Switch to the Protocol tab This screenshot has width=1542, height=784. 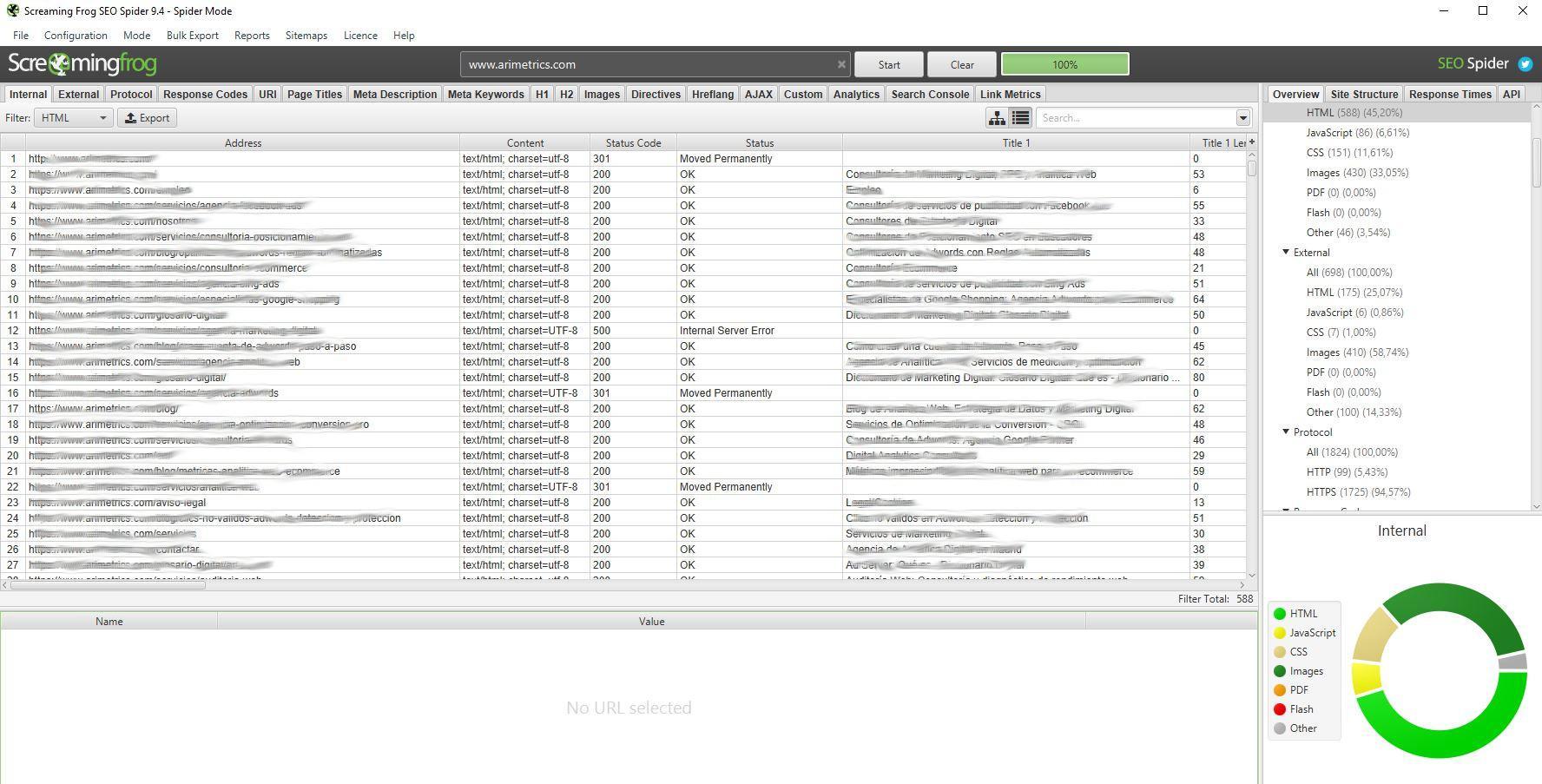tap(131, 95)
